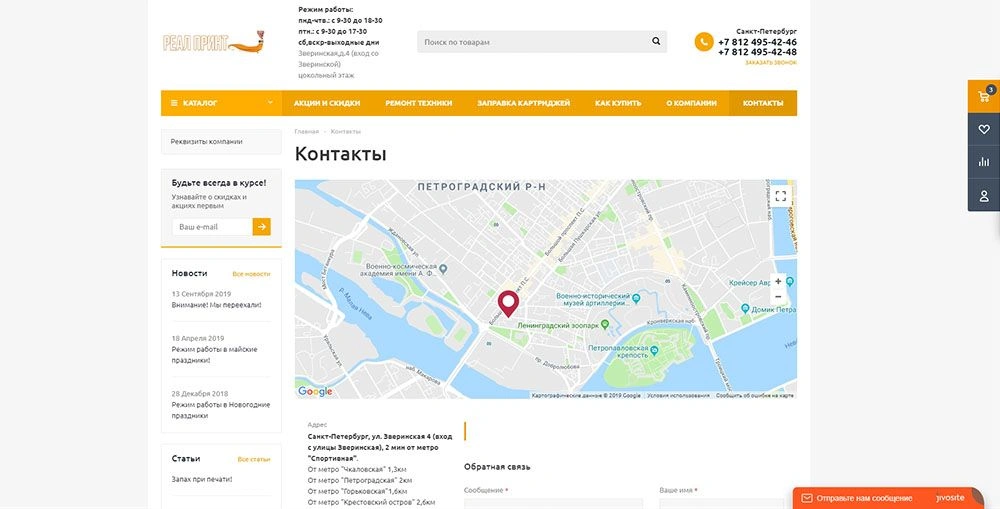Click the Реквизиты компании sidebar link
Image resolution: width=1000 pixels, height=509 pixels.
click(x=207, y=142)
